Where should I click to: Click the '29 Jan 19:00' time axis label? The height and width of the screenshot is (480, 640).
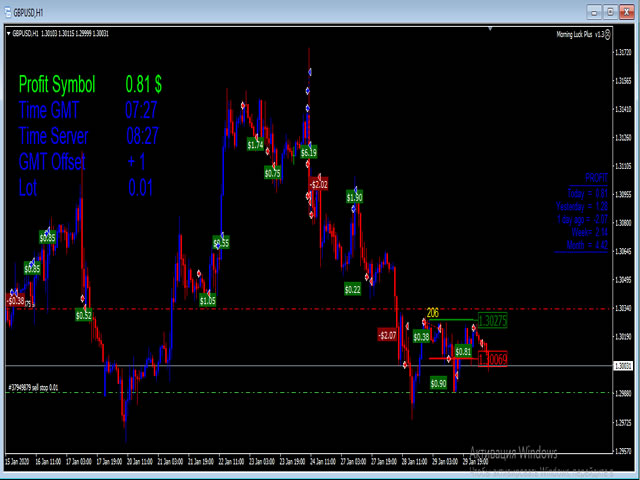click(x=476, y=462)
